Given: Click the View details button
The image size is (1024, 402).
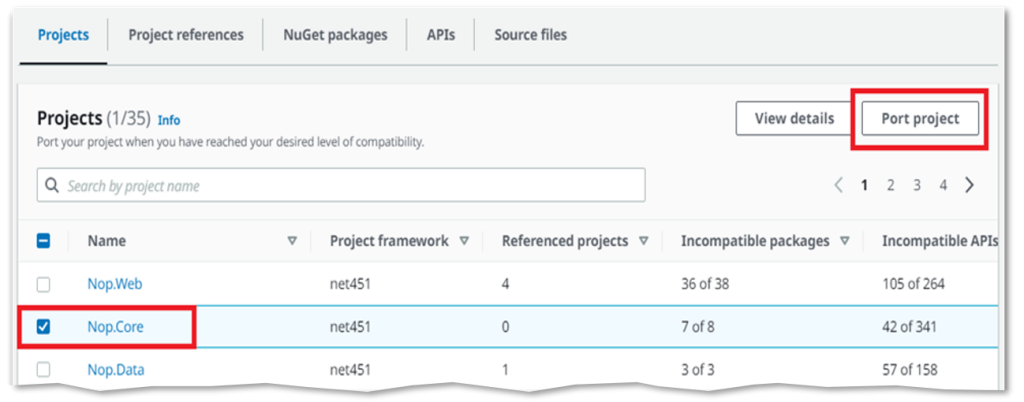Looking at the screenshot, I should point(794,119).
